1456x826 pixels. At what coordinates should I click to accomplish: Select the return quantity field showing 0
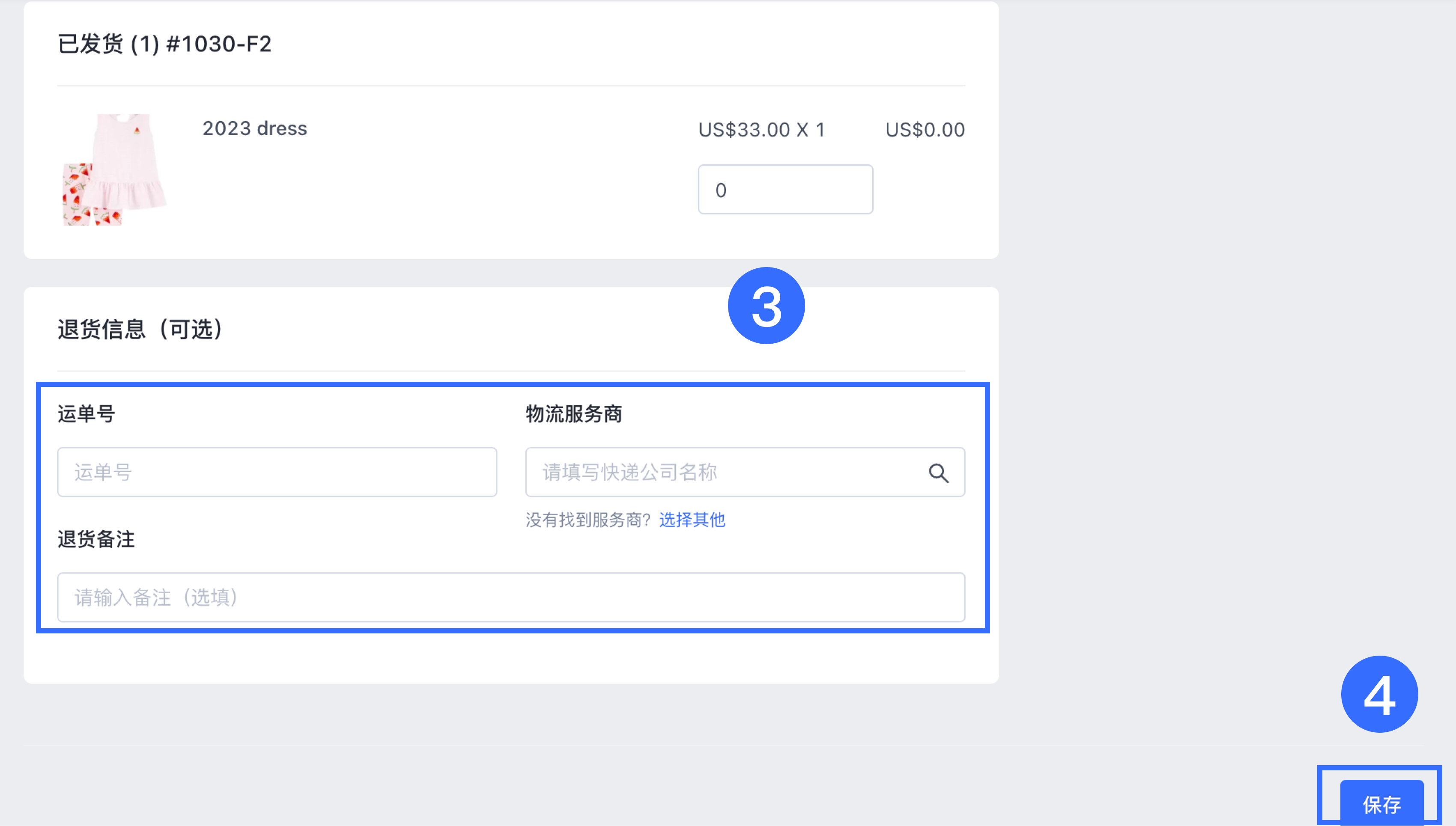(785, 190)
